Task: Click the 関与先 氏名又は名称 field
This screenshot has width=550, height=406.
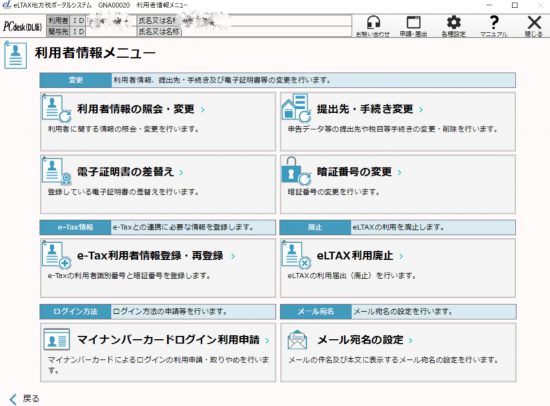Action: click(266, 32)
